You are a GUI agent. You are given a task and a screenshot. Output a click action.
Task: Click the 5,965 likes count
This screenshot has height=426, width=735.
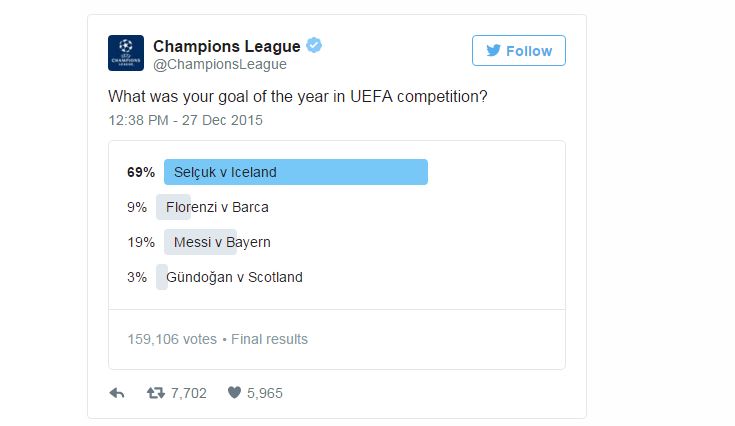tap(265, 393)
